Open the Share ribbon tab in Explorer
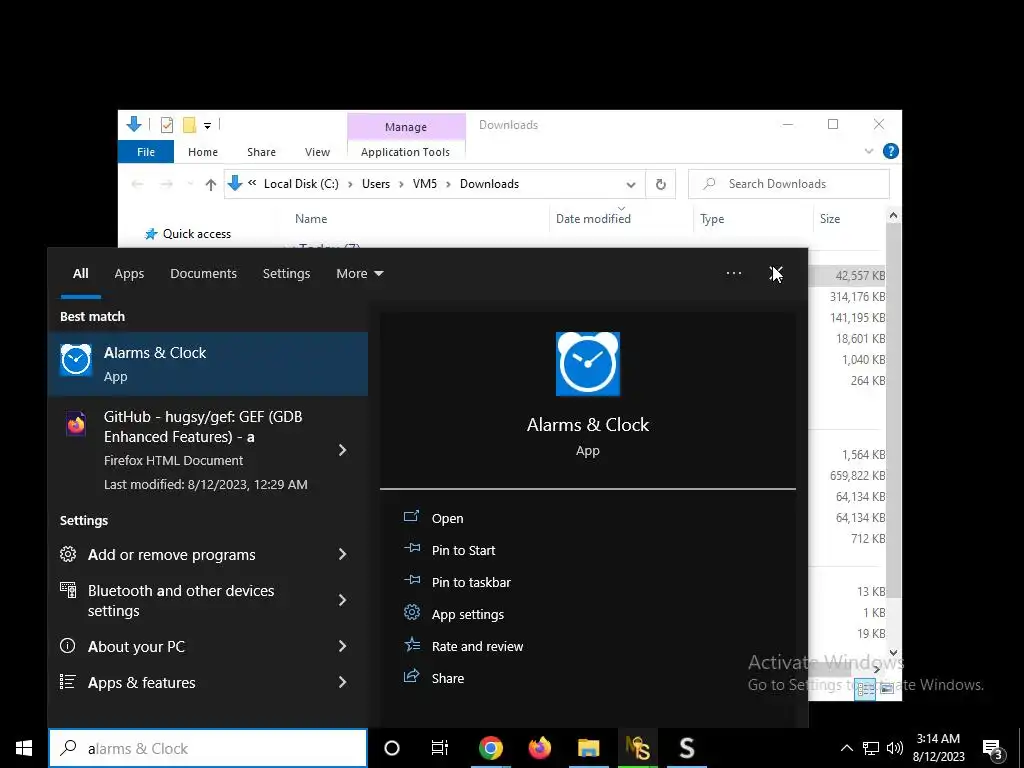The image size is (1024, 768). tap(261, 152)
